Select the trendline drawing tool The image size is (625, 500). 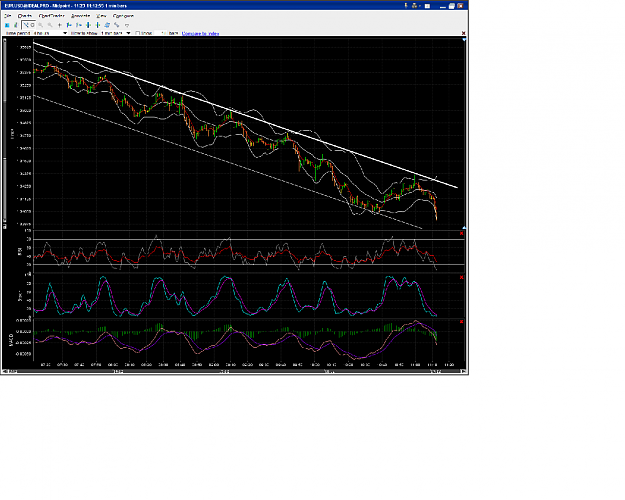pyautogui.click(x=26, y=25)
